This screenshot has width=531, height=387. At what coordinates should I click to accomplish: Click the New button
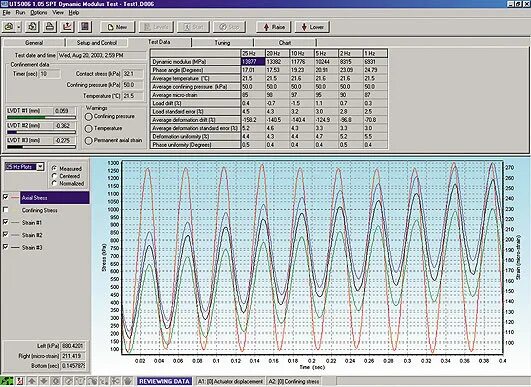pos(117,27)
